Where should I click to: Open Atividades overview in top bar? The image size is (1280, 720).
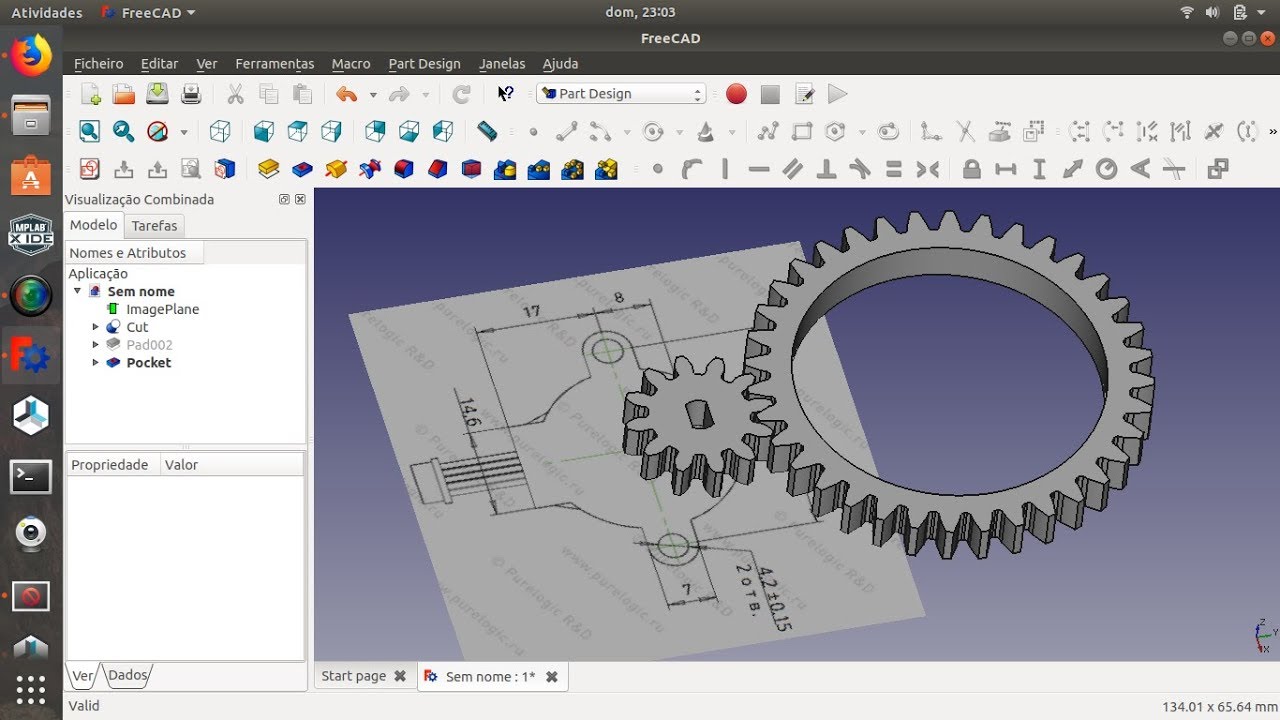47,13
